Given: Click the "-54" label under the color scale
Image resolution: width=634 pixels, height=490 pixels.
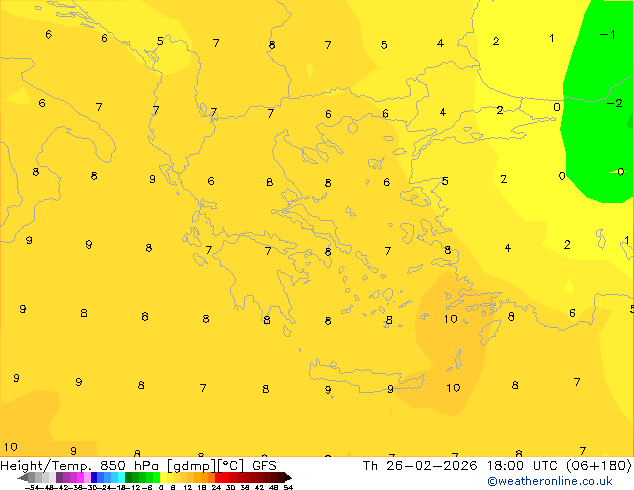Looking at the screenshot, I should pyautogui.click(x=32, y=488).
